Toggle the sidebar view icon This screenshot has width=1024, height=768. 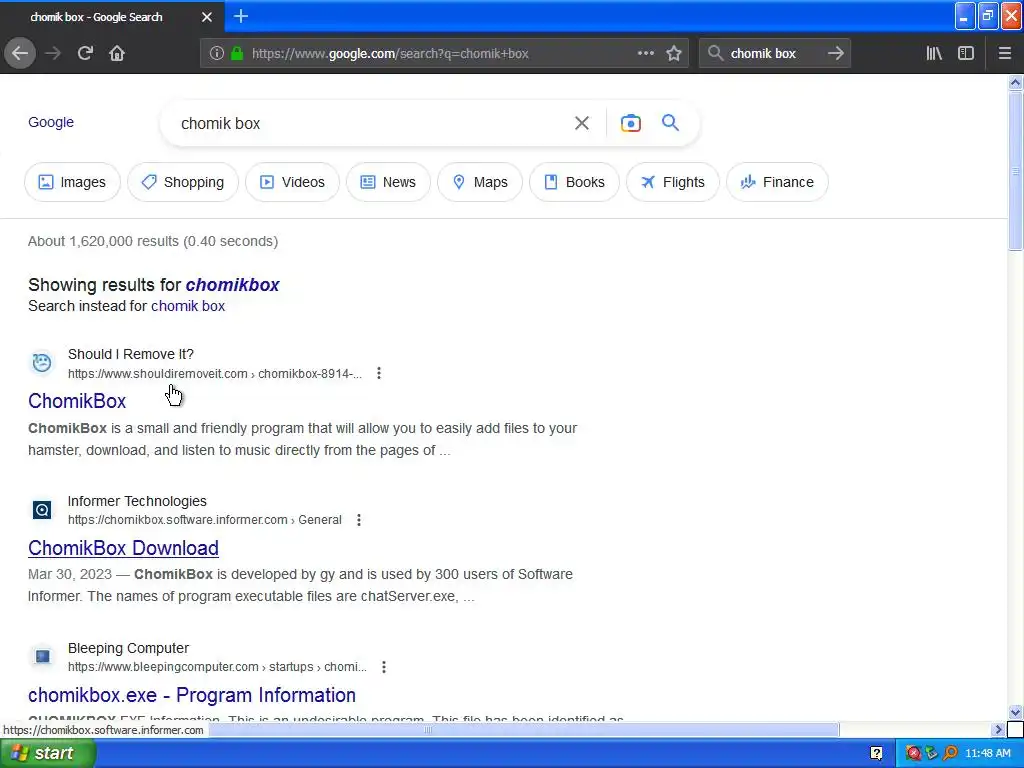(966, 54)
